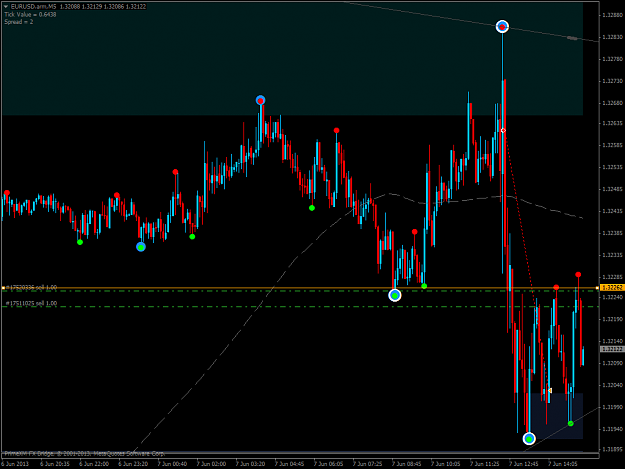625x469 pixels.
Task: Click the '7 Jun 14:05' time axis label
Action: 563,464
